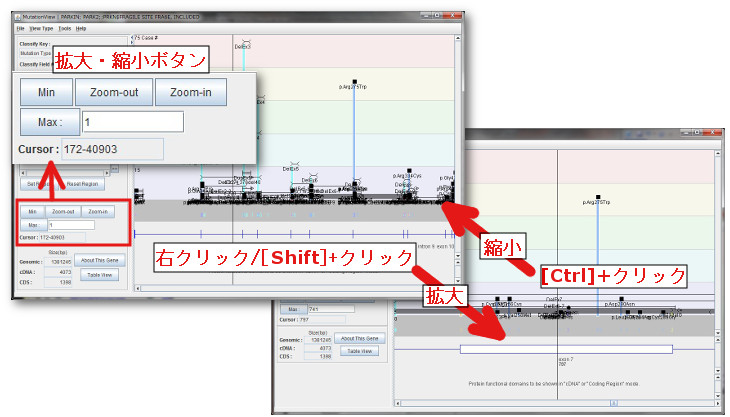This screenshot has height=417, width=730.
Task: Open the View Type menu
Action: (x=41, y=29)
